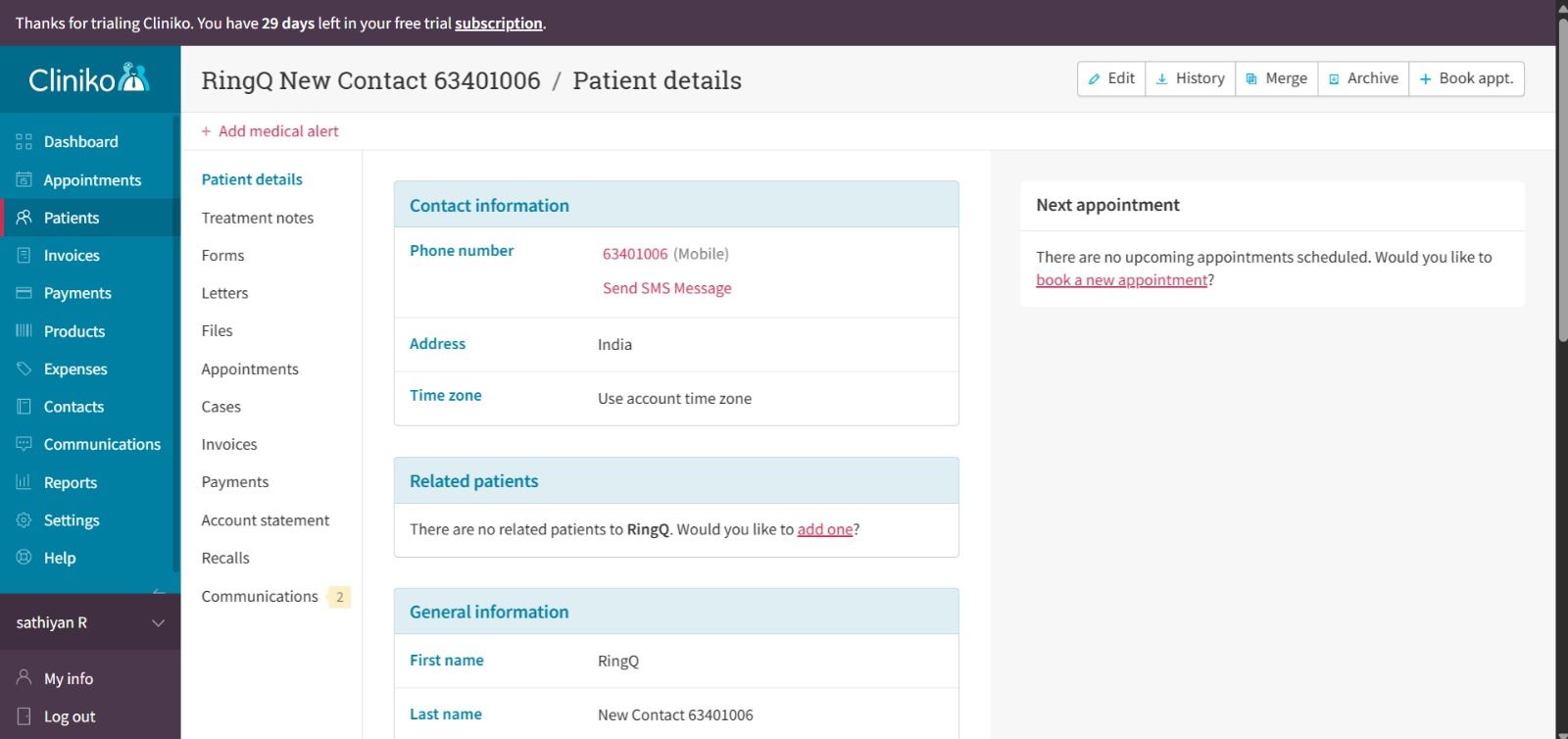Click the Add medical alert link
This screenshot has height=739, width=1568.
(x=278, y=131)
